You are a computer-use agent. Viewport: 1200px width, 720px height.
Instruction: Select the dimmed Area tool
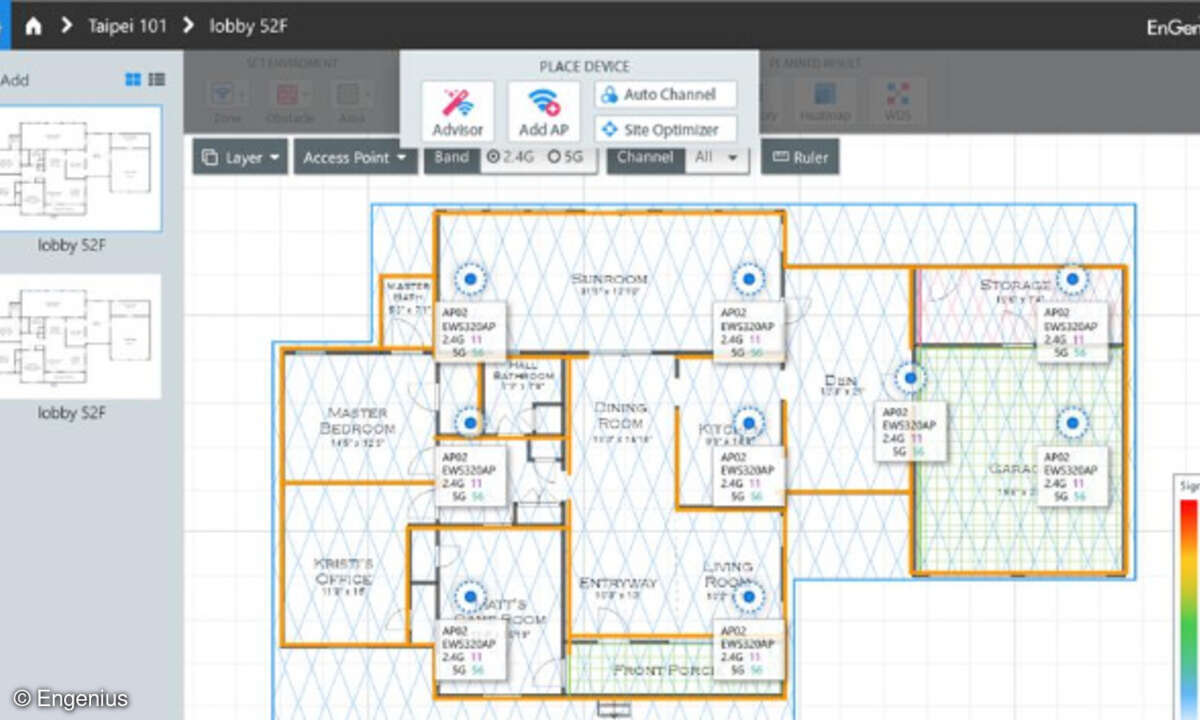pyautogui.click(x=351, y=100)
